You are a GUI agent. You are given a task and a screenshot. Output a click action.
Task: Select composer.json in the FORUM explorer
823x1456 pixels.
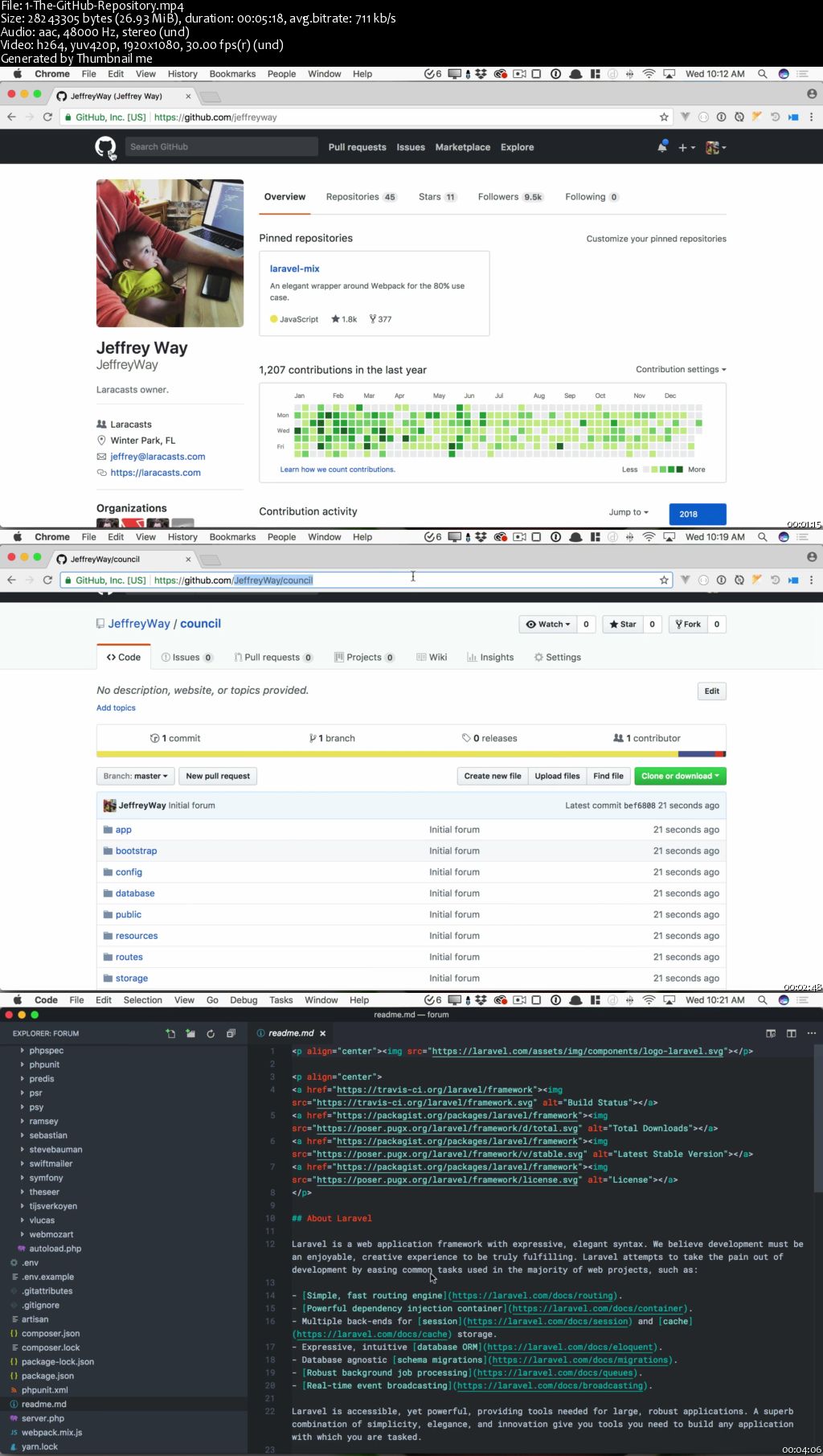coord(51,1334)
